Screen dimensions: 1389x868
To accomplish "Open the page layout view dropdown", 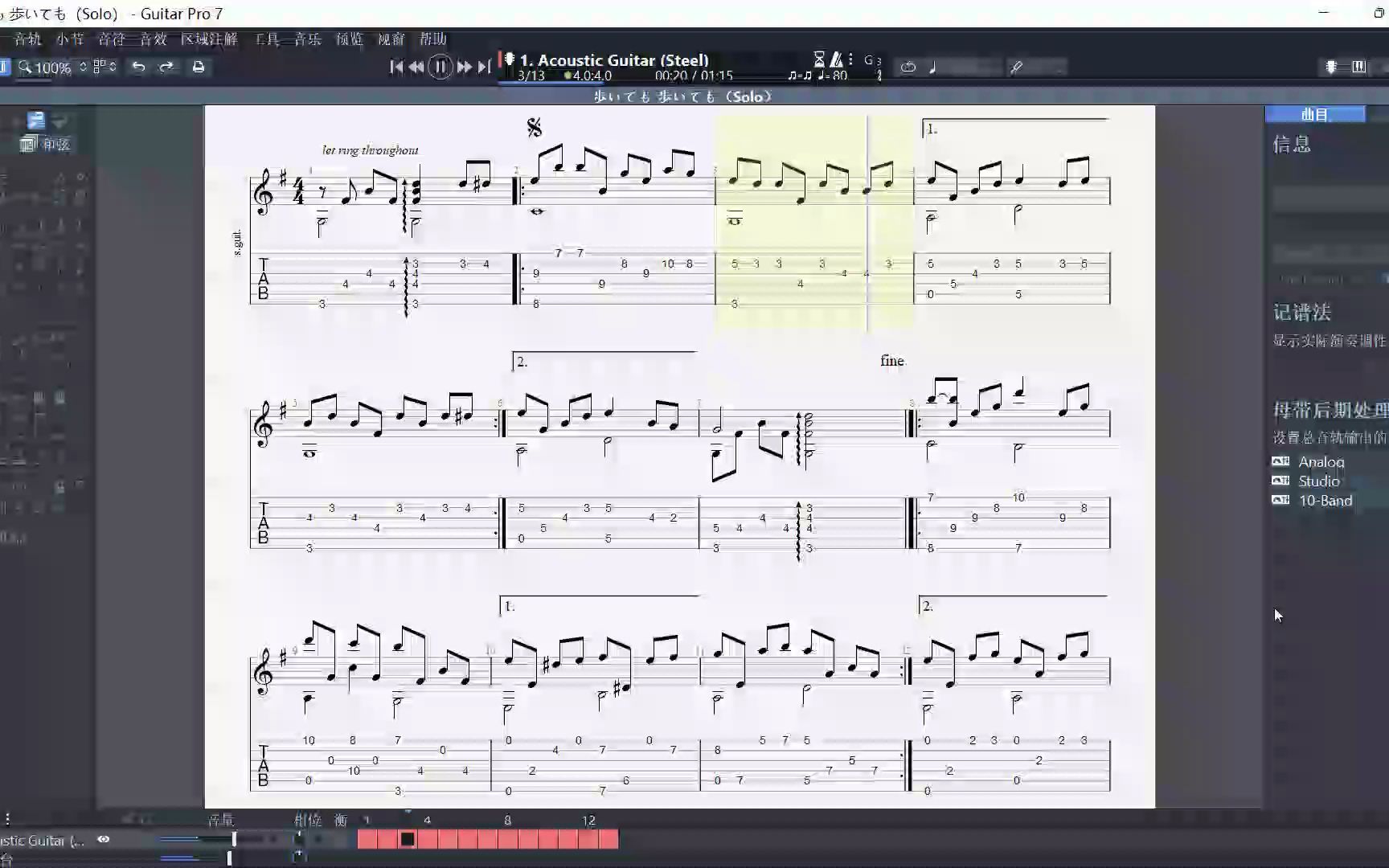I will coord(104,67).
